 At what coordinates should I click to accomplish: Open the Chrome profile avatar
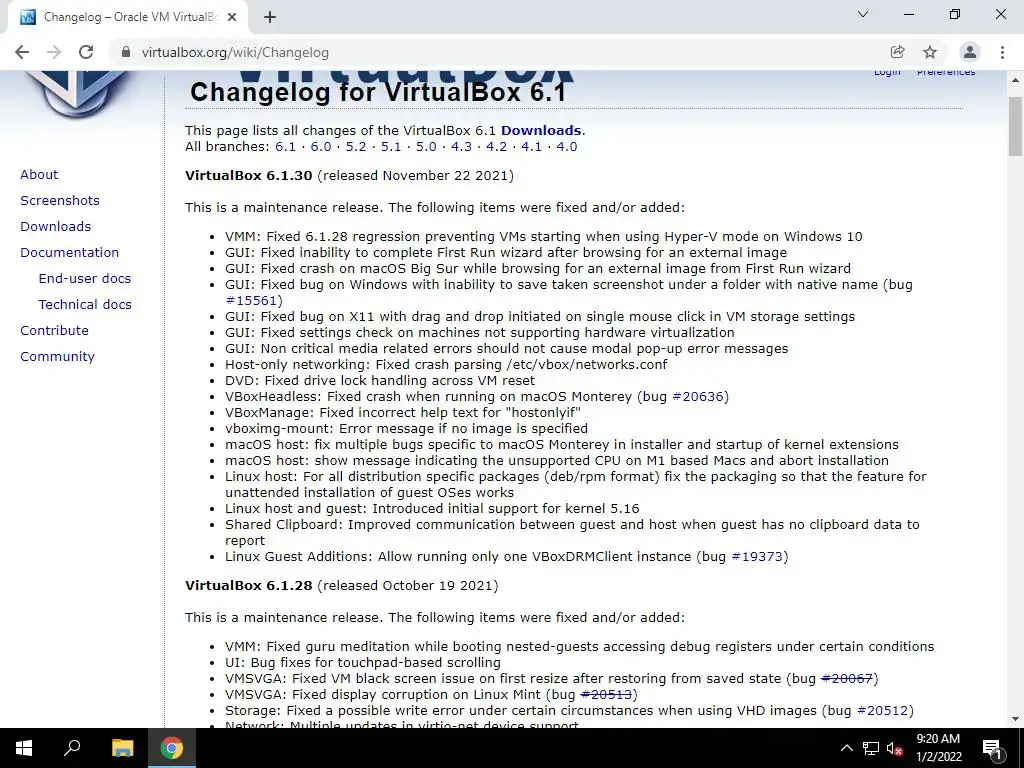pos(970,52)
